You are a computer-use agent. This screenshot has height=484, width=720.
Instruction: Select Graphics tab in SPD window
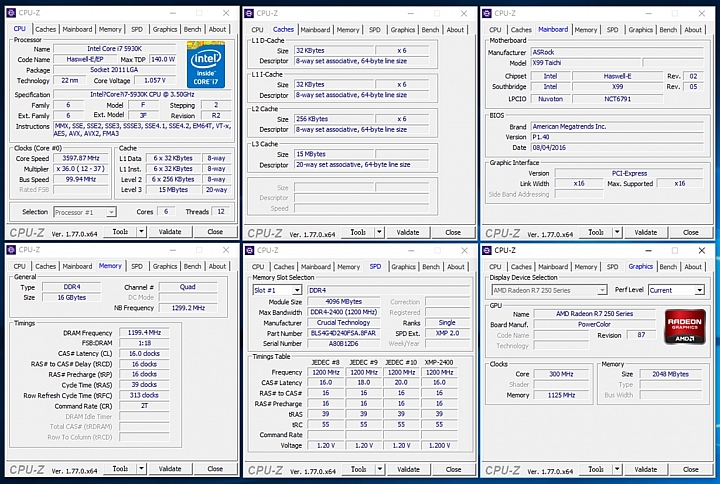pyautogui.click(x=403, y=267)
